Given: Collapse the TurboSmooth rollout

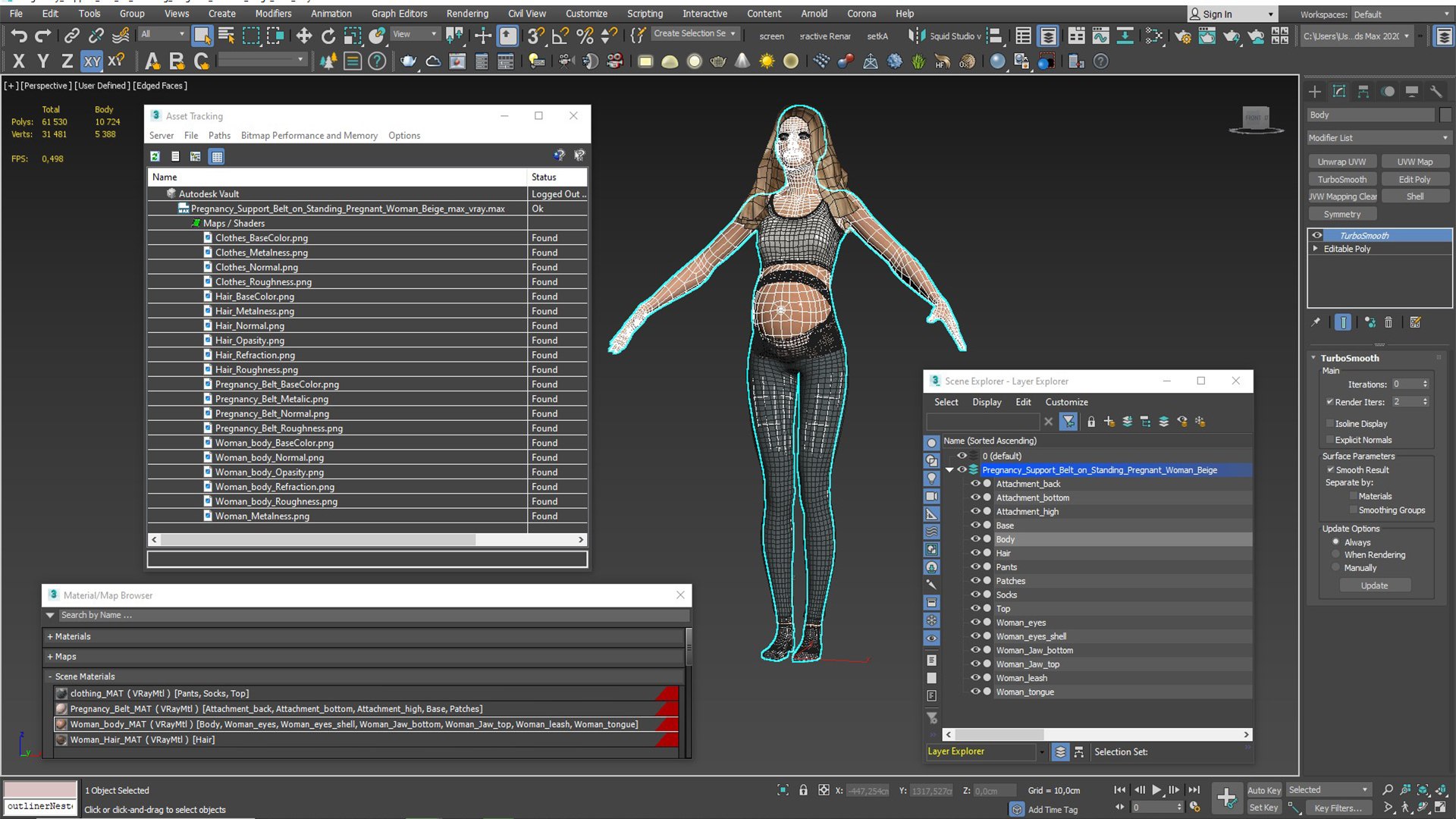Looking at the screenshot, I should click(x=1313, y=358).
